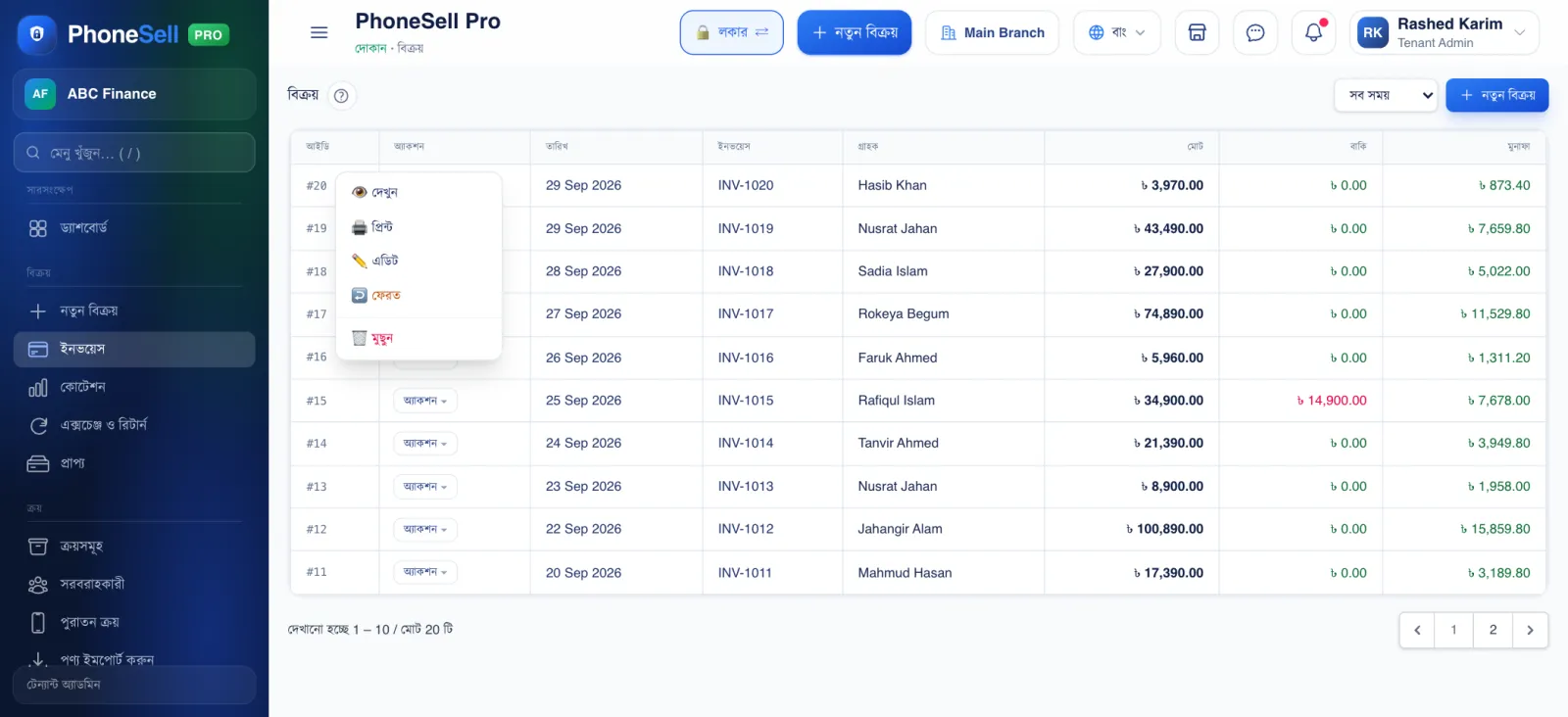Screen dimensions: 1568x717
Task: Open সরবরাহকারী in the sidebar
Action: click(134, 584)
